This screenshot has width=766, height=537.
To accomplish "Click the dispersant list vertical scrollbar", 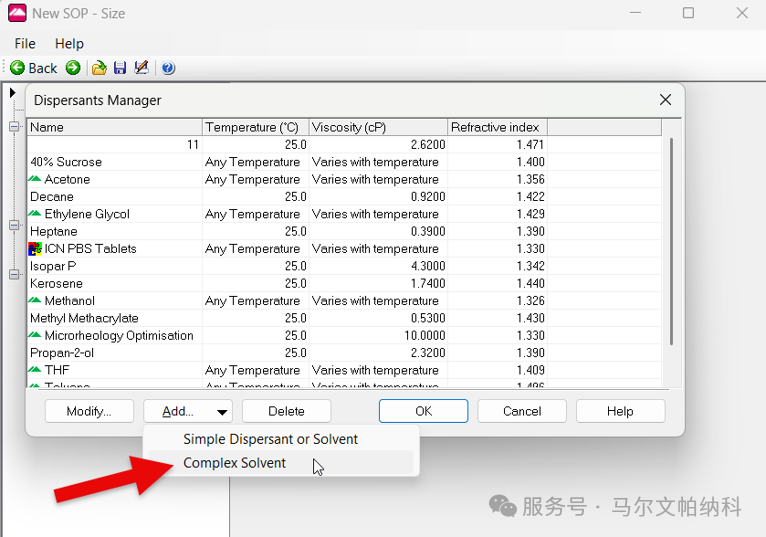I will (672, 242).
